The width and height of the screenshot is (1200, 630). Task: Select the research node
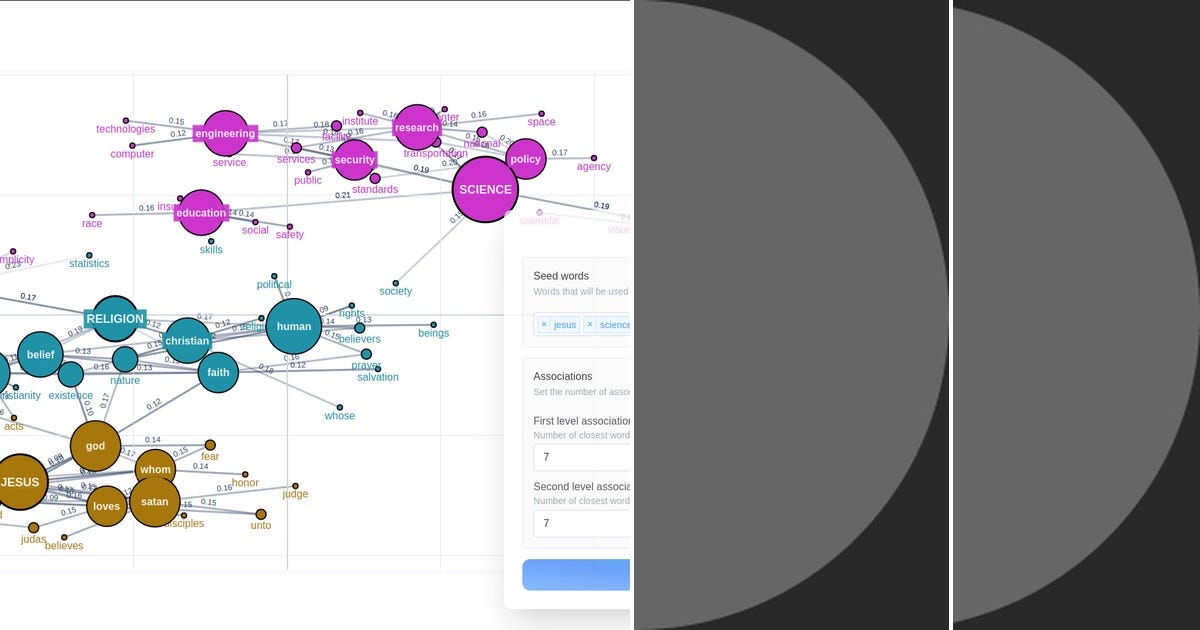416,127
